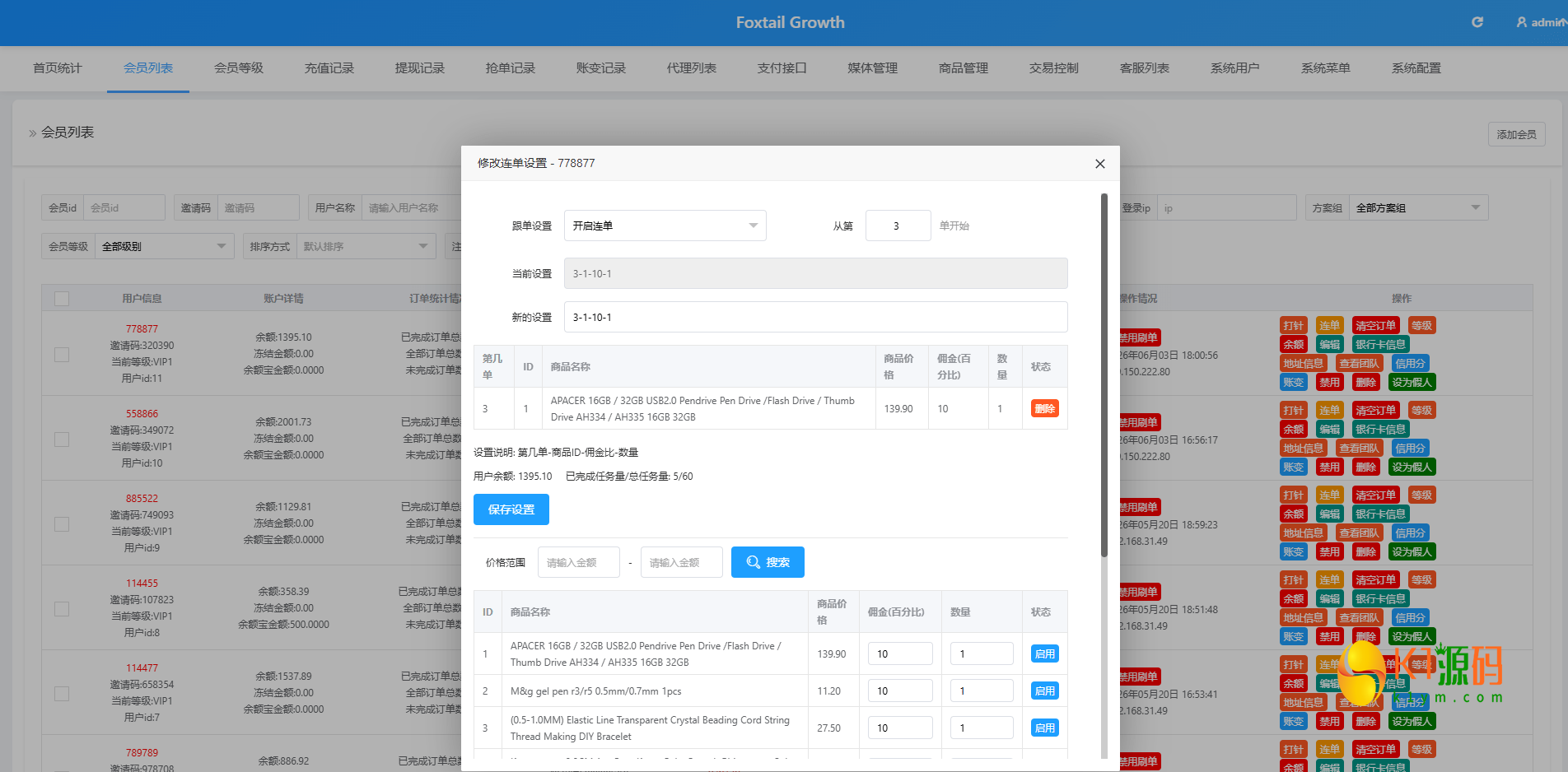Click quantity field for M&g gel pen

[982, 691]
